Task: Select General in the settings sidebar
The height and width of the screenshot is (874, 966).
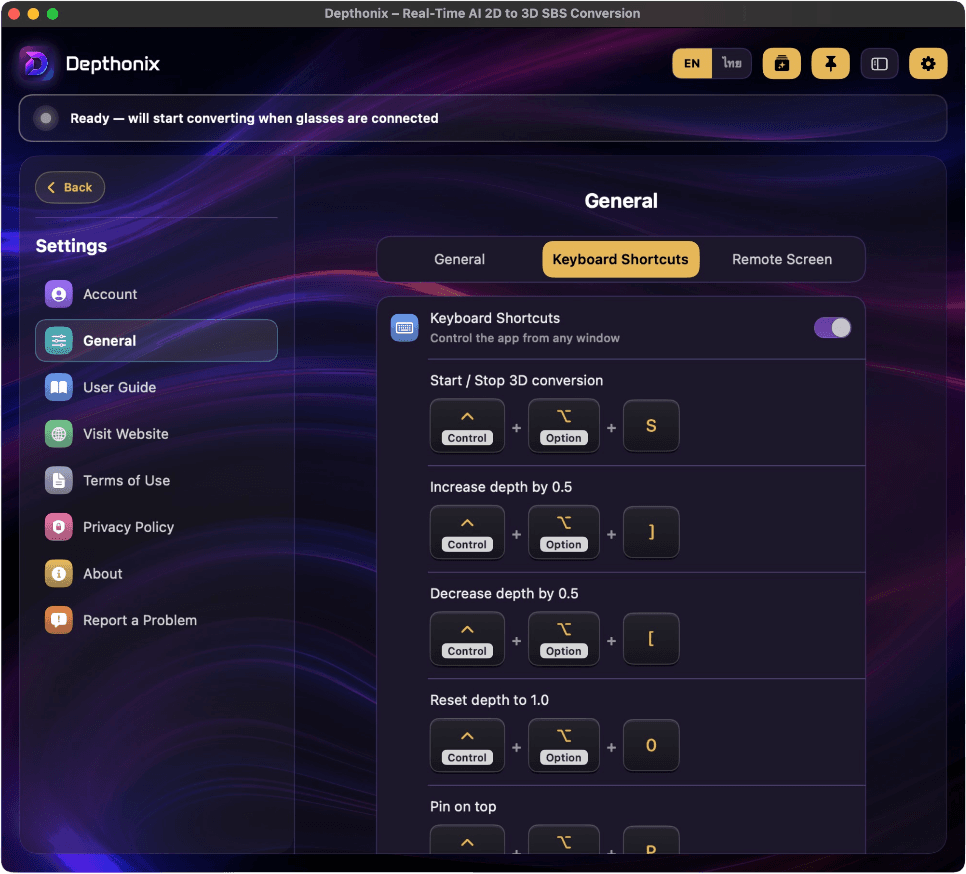Action: 156,341
